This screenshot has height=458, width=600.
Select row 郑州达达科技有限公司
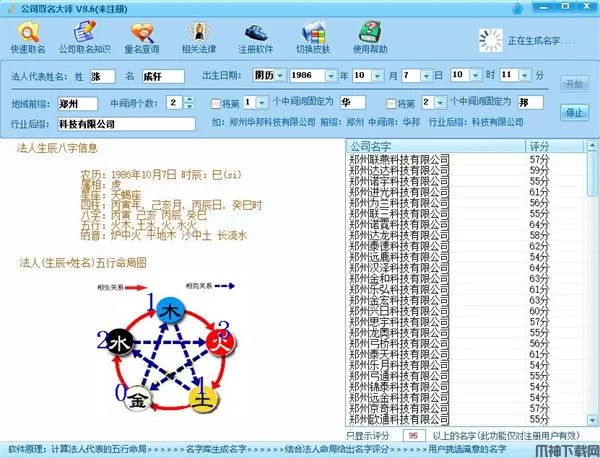pos(466,170)
